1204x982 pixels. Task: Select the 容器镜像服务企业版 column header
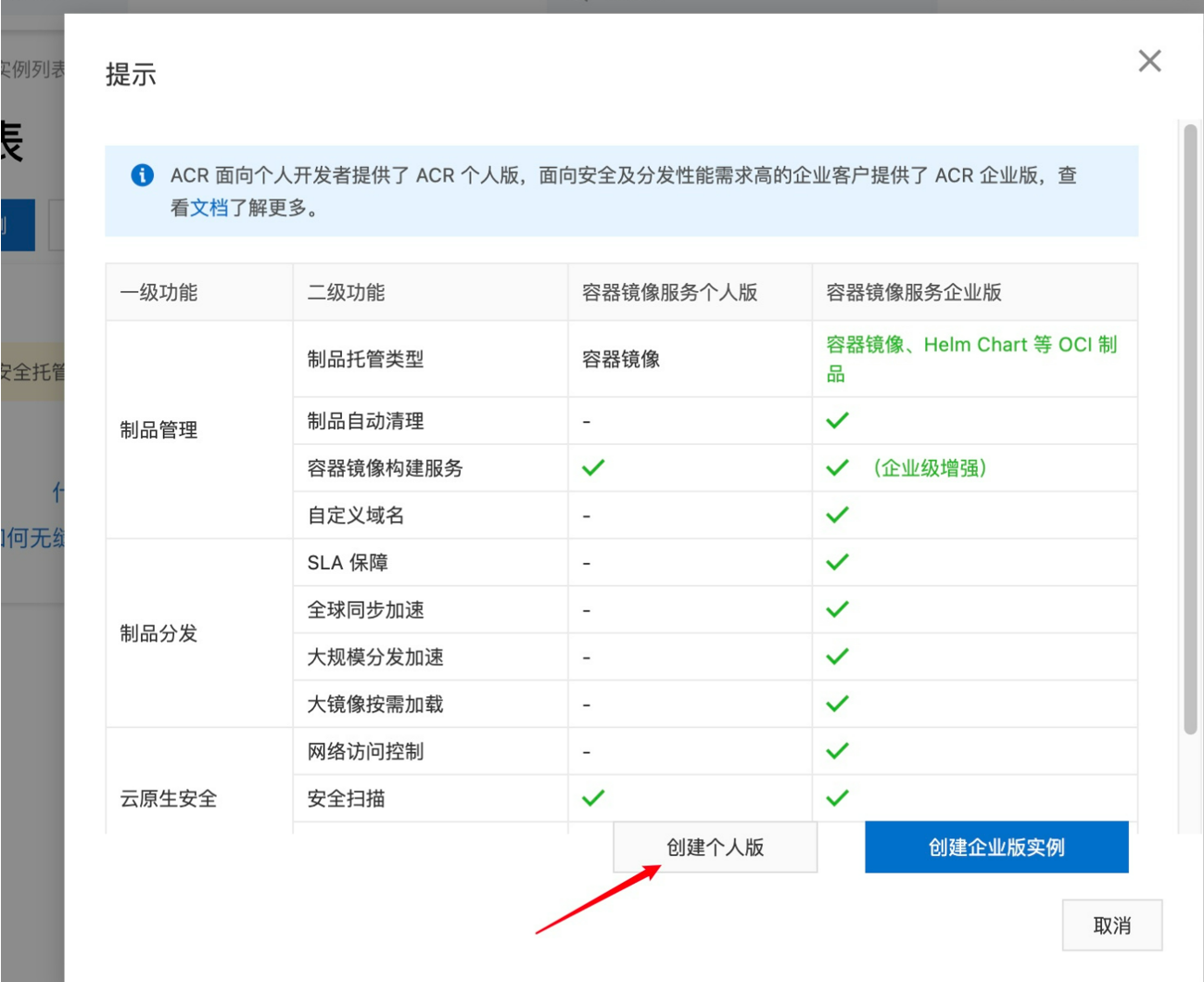click(913, 293)
